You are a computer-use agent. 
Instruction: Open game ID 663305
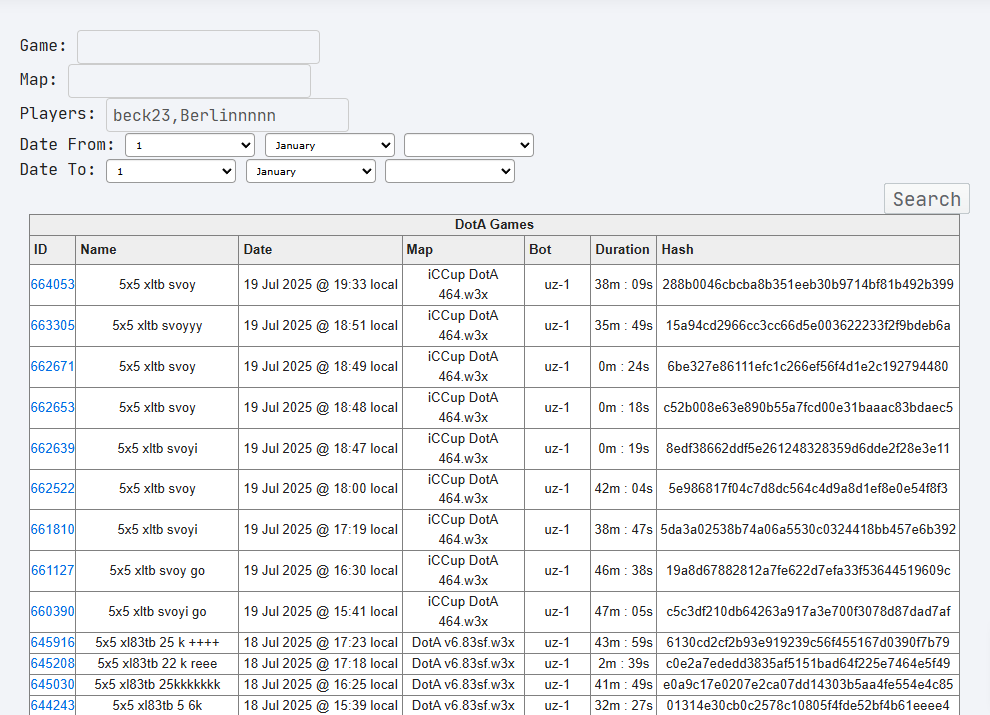coord(52,325)
